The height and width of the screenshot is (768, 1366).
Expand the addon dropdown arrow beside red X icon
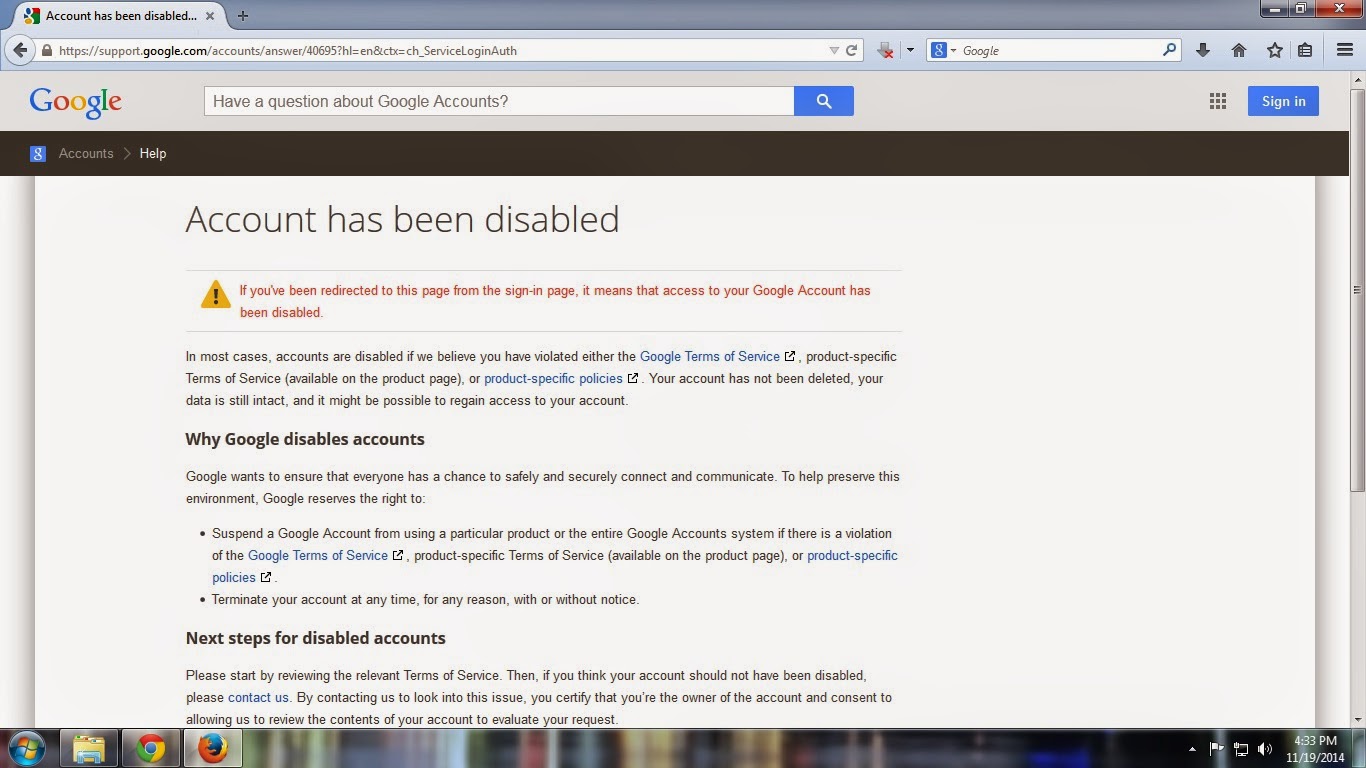point(910,50)
